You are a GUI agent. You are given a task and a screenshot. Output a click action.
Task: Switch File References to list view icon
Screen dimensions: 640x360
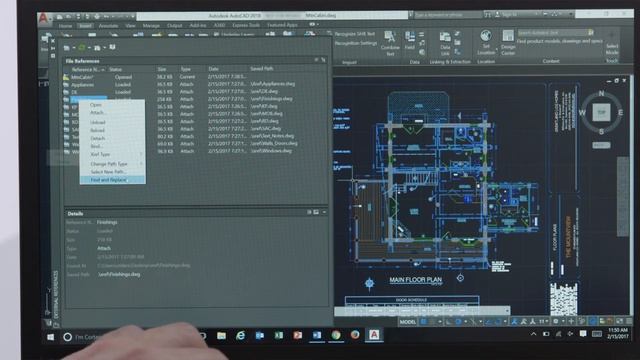click(x=316, y=60)
